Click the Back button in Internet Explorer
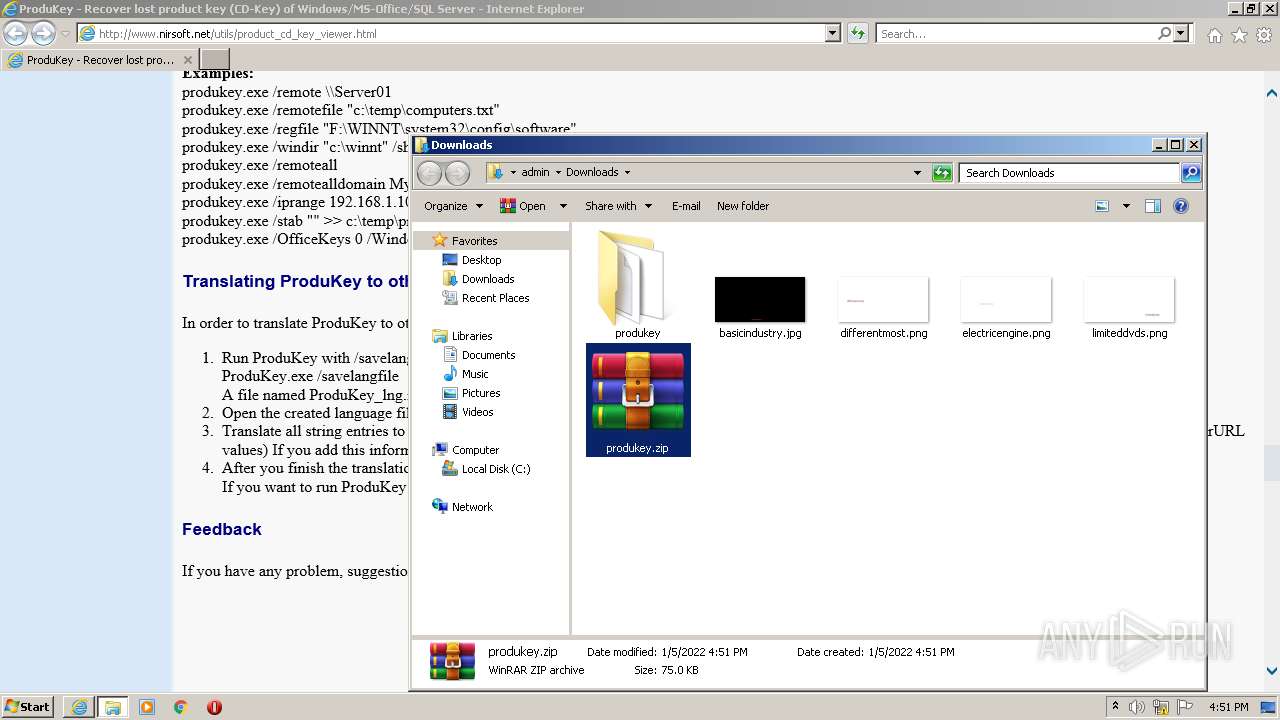 (16, 34)
